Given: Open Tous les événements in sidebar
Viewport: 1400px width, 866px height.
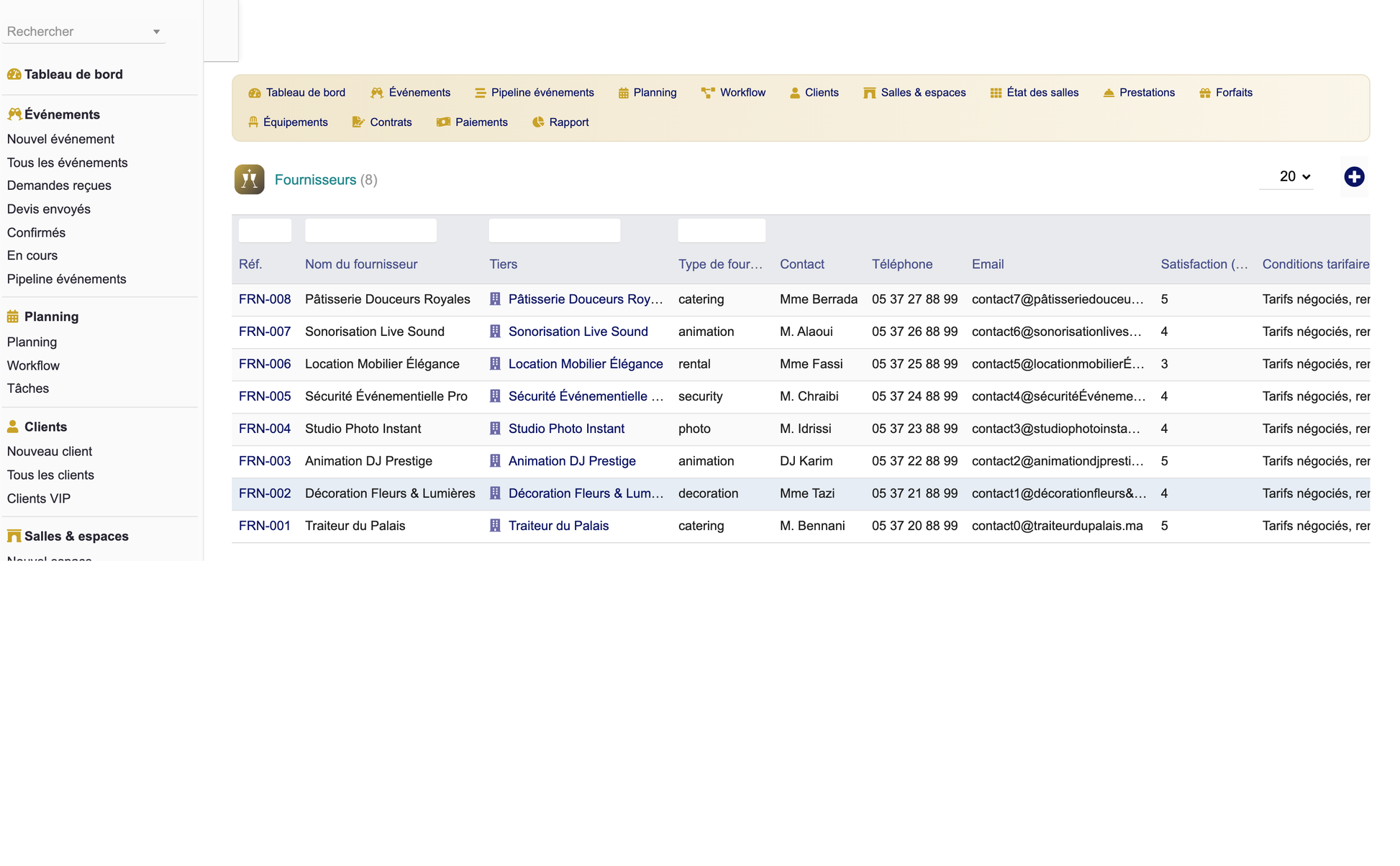Looking at the screenshot, I should click(x=68, y=163).
